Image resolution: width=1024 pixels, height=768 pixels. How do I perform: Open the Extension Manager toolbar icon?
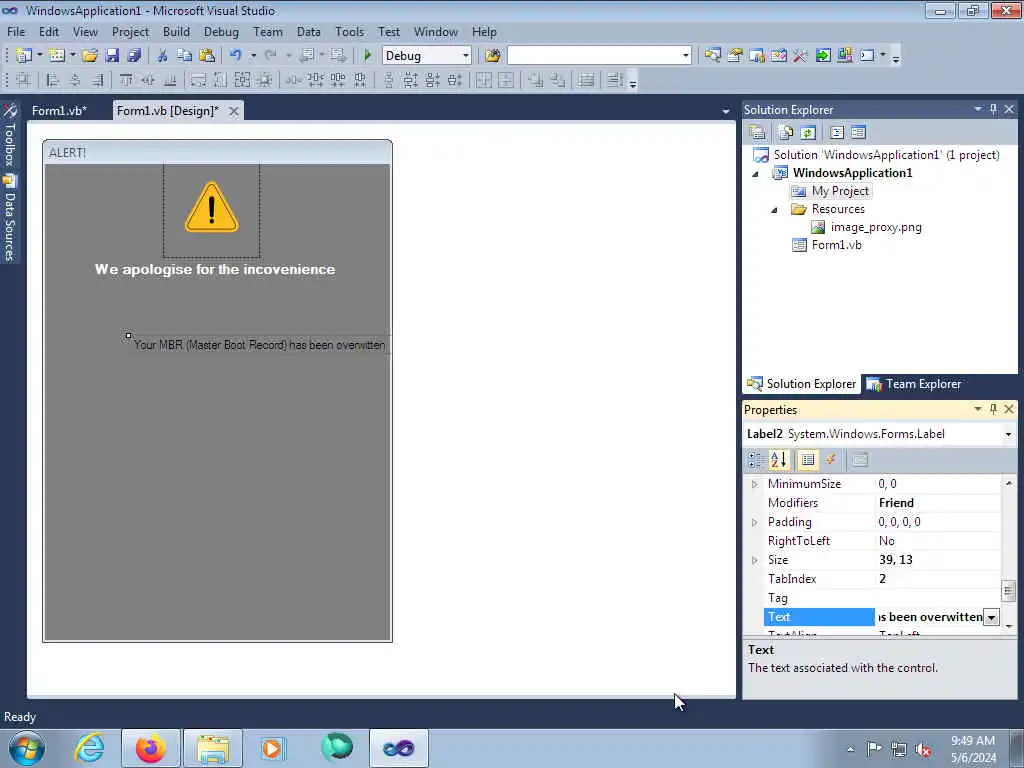point(844,56)
